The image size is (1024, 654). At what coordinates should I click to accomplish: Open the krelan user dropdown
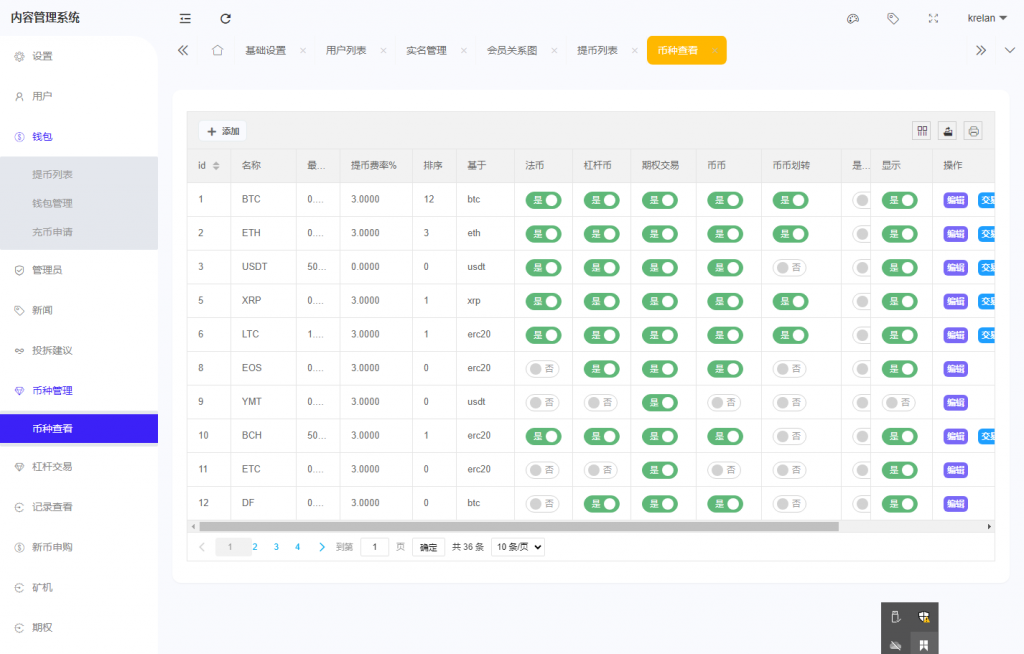(x=987, y=18)
